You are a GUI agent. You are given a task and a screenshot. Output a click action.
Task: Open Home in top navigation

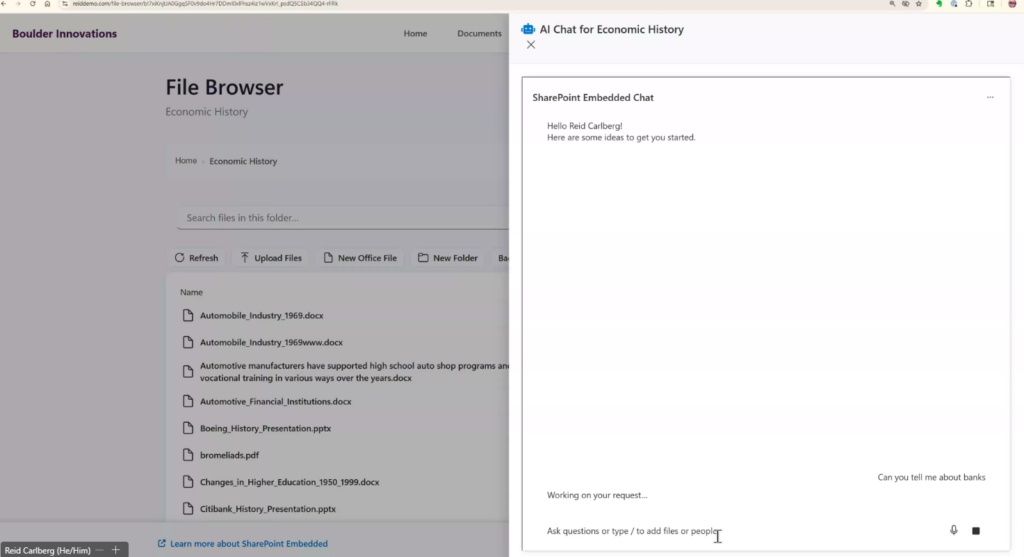[x=415, y=33]
